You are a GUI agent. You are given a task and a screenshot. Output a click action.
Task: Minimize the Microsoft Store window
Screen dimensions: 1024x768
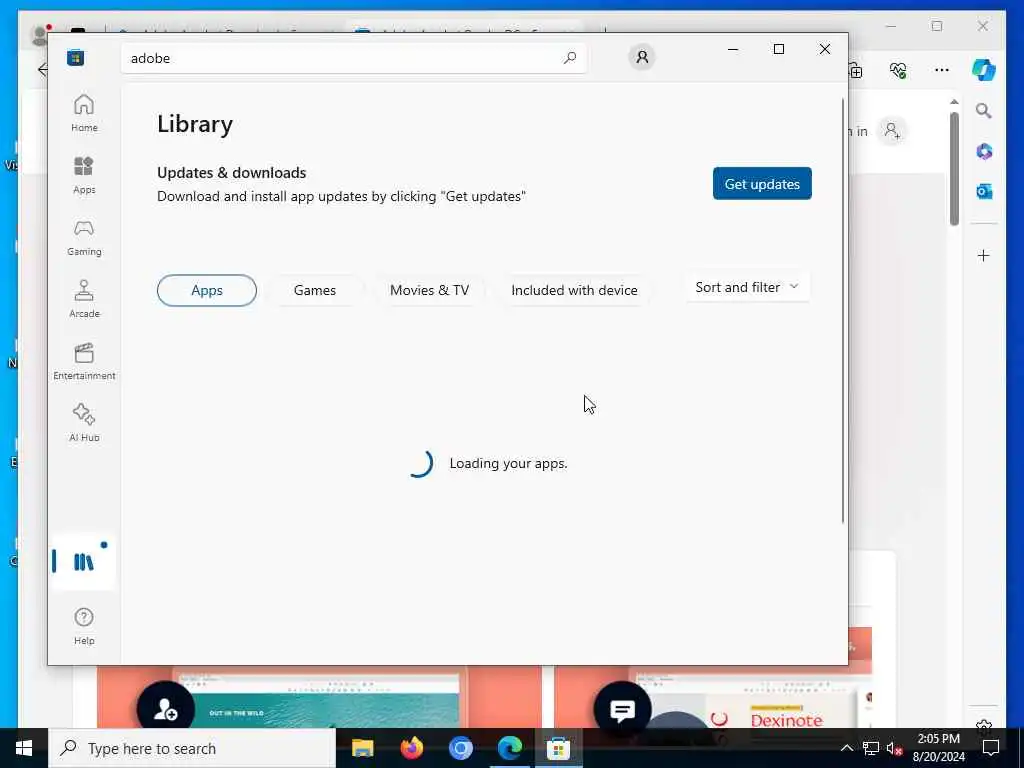733,49
